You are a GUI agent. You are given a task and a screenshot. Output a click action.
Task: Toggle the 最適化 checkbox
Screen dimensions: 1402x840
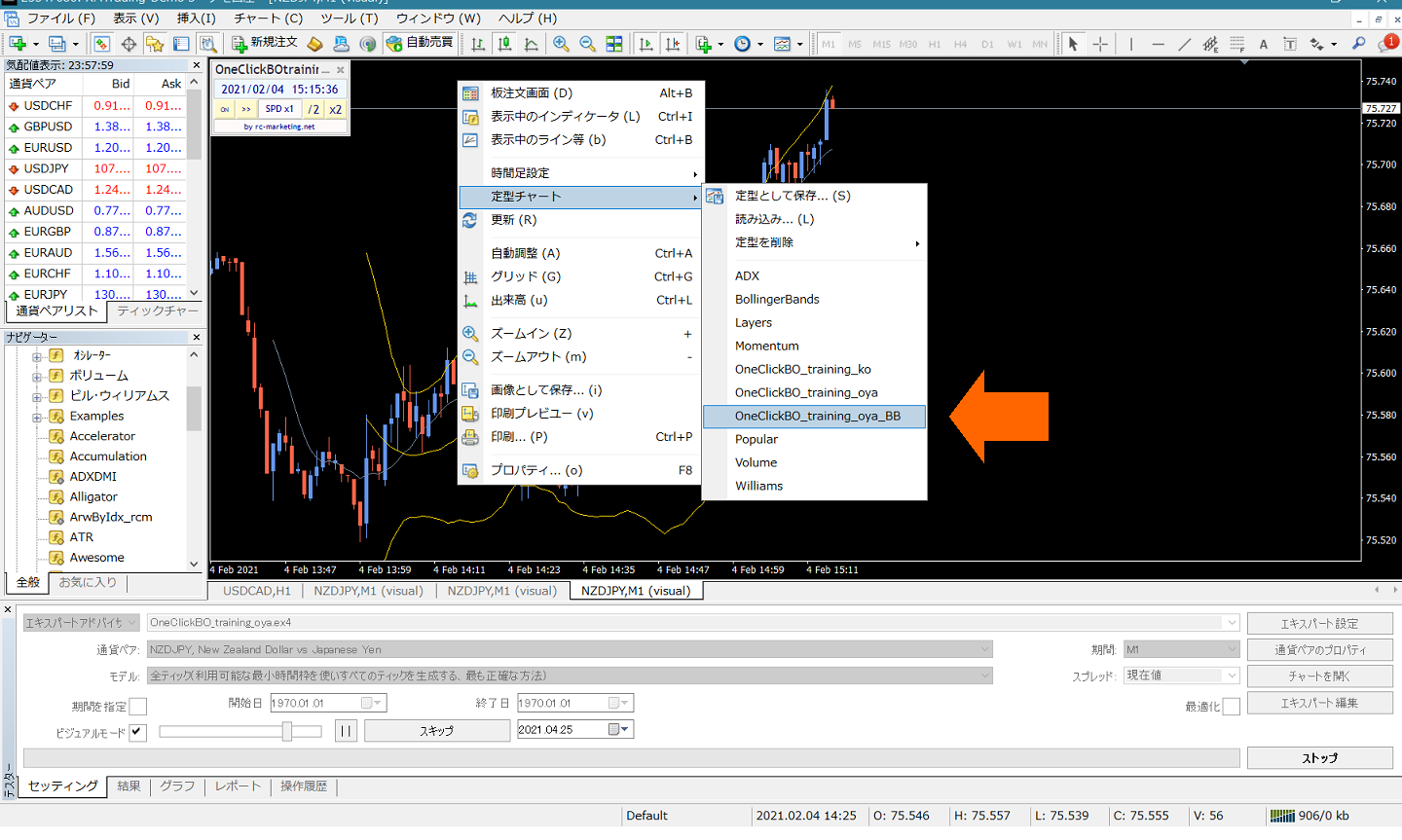(x=1232, y=706)
